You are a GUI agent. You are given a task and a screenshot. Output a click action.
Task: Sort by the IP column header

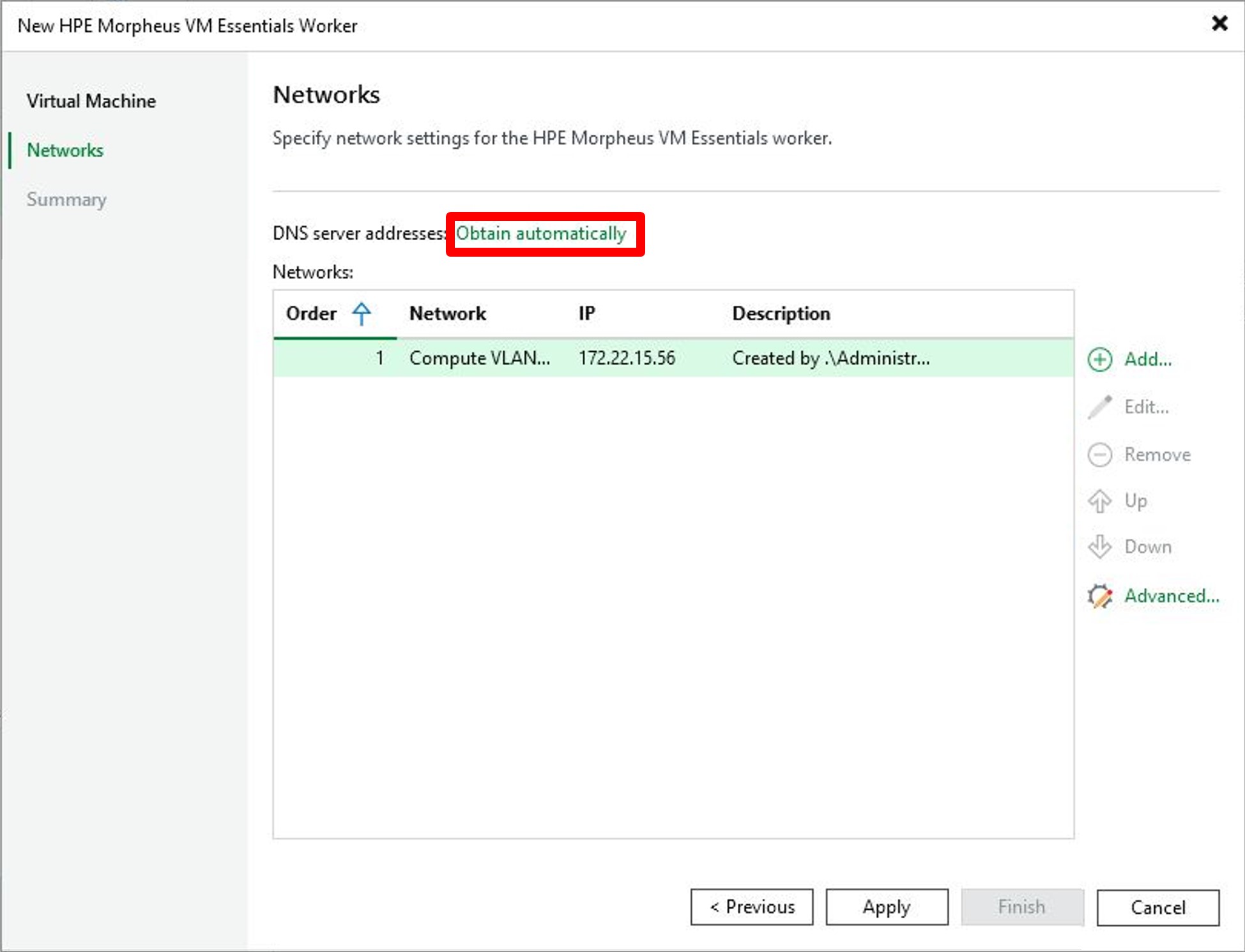[587, 314]
